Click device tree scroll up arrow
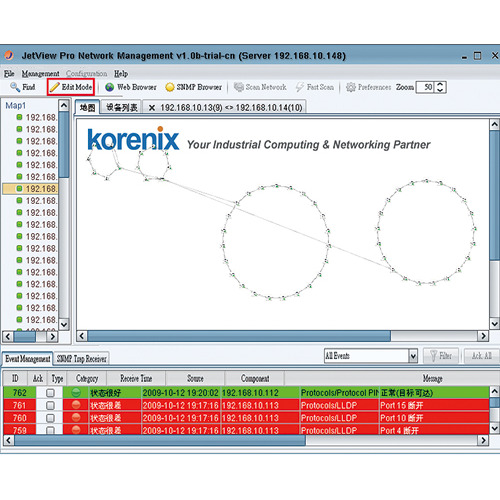Viewport: 500px width, 500px height. pos(64,106)
